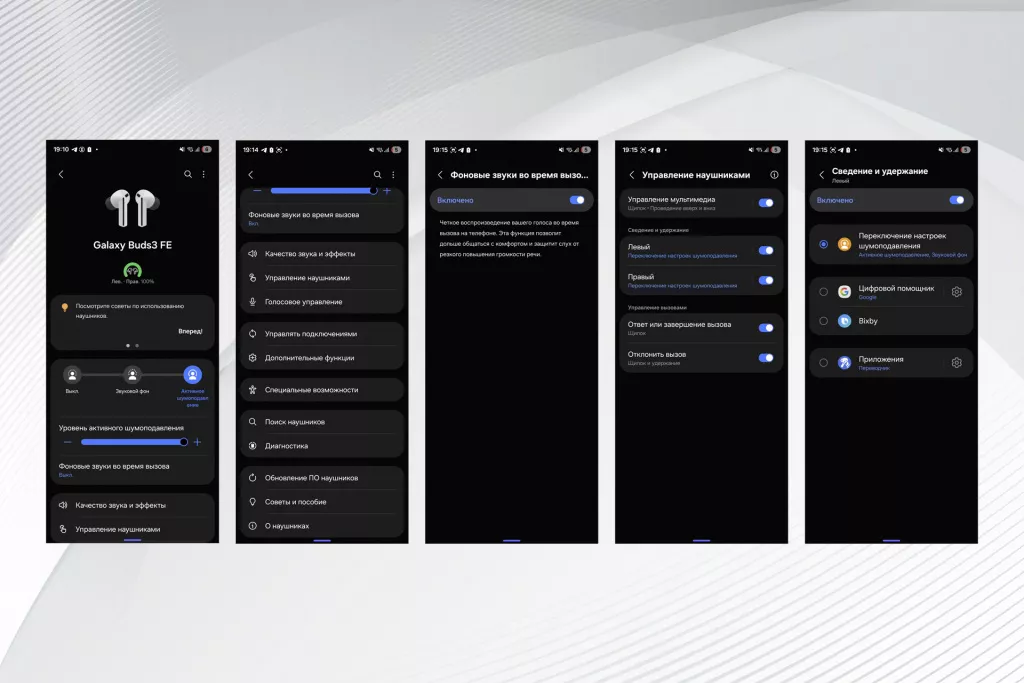Open info icon on Управление наушниками screen
This screenshot has height=683, width=1024.
click(x=774, y=174)
